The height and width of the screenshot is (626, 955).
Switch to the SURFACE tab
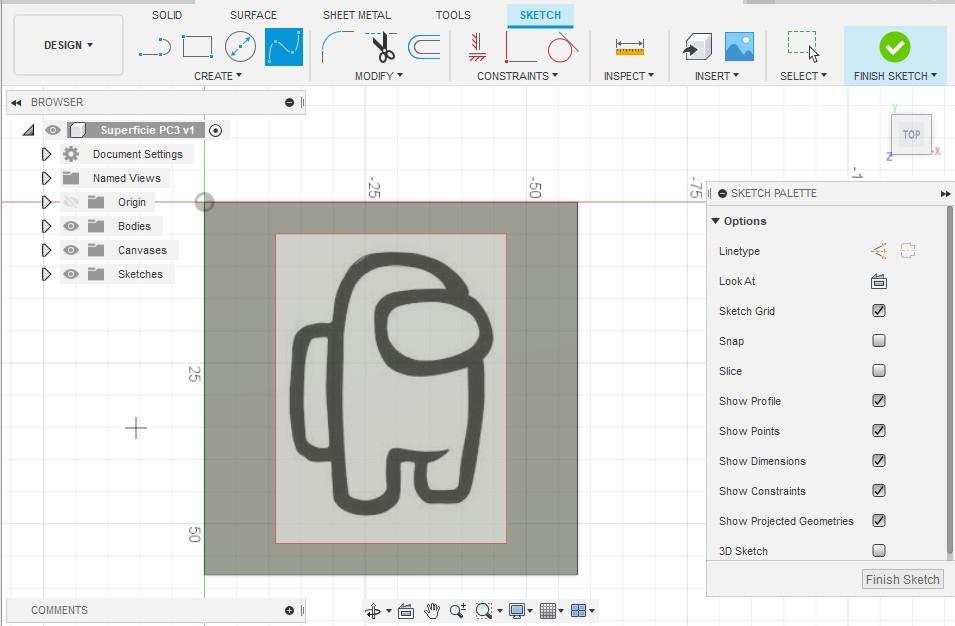coord(253,15)
